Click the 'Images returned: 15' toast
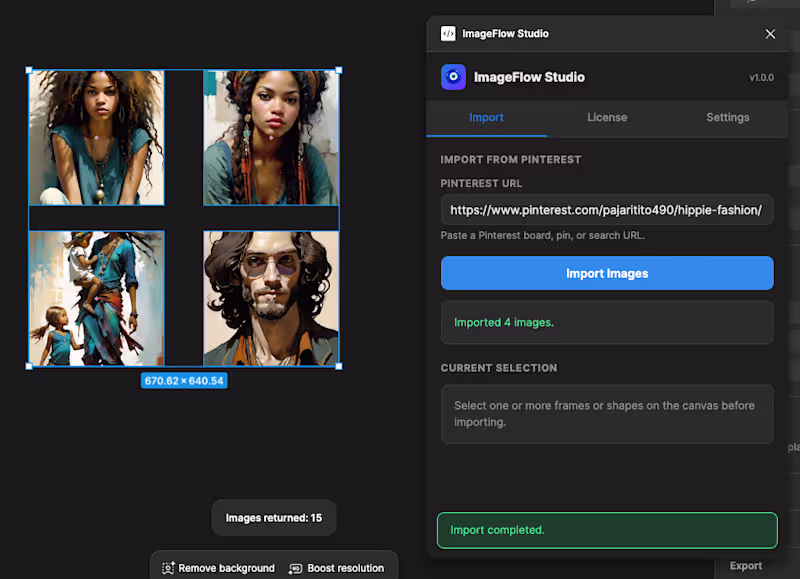800x579 pixels. click(x=274, y=518)
